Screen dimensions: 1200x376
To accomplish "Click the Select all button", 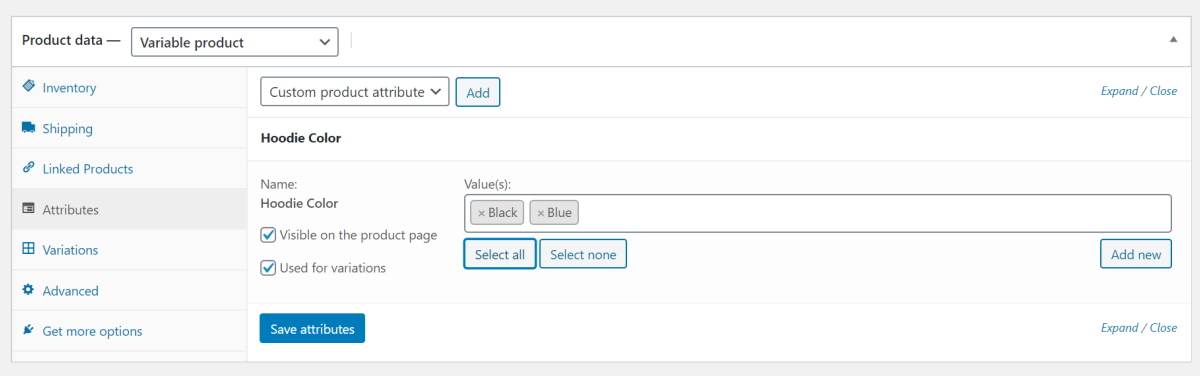I will point(500,254).
